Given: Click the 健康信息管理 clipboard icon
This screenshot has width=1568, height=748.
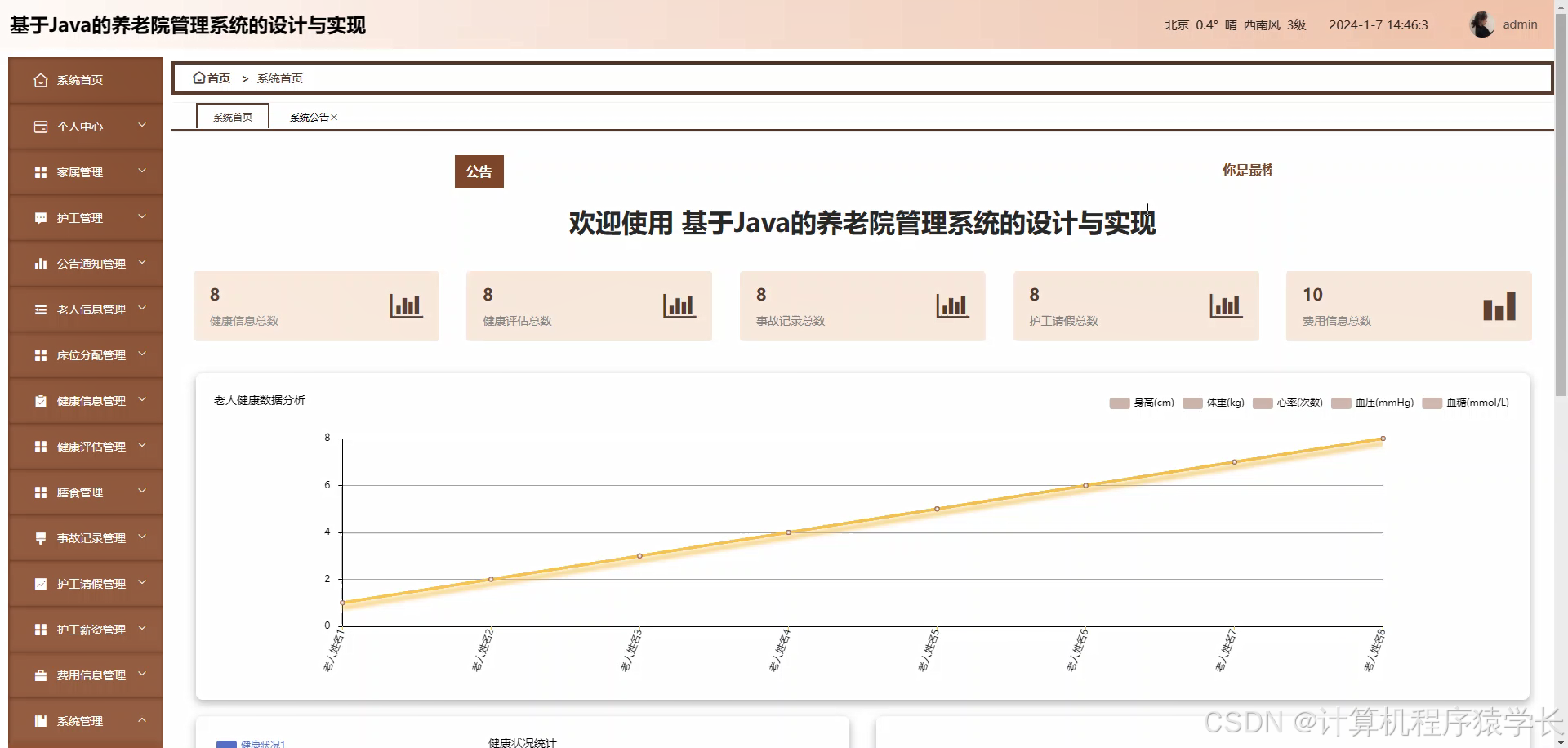Looking at the screenshot, I should [x=41, y=401].
